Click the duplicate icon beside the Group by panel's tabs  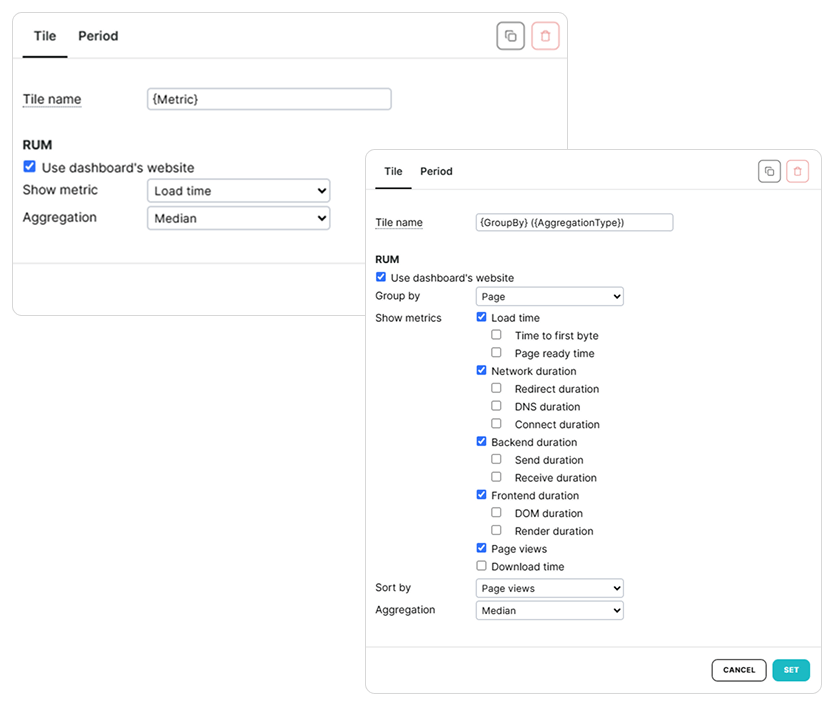point(769,172)
